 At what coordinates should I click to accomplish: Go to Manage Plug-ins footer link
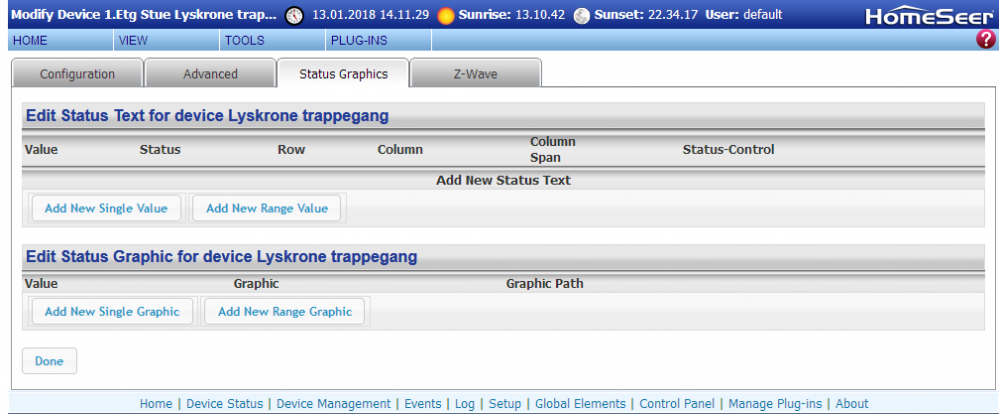coord(775,404)
